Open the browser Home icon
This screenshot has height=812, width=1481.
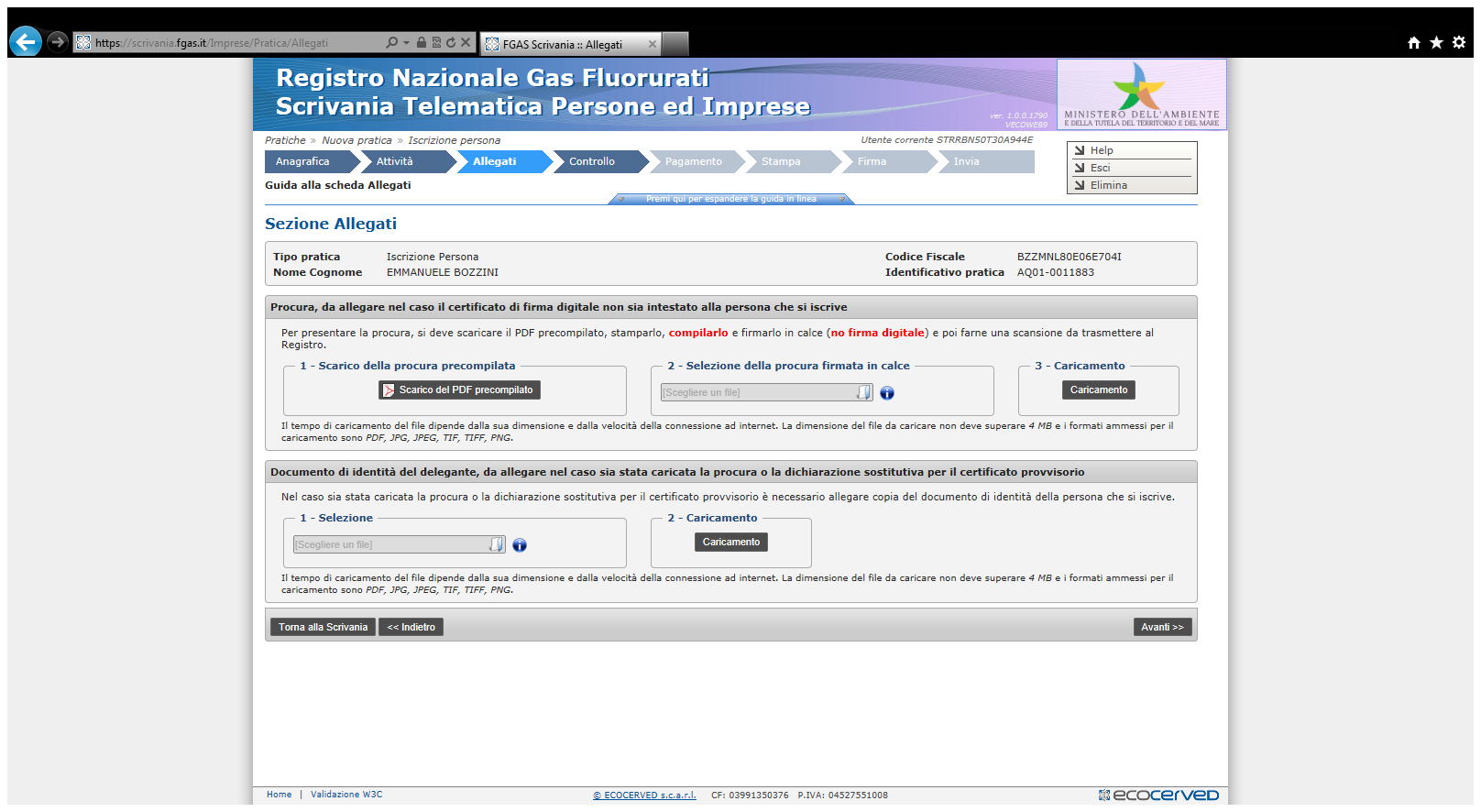(x=1413, y=42)
